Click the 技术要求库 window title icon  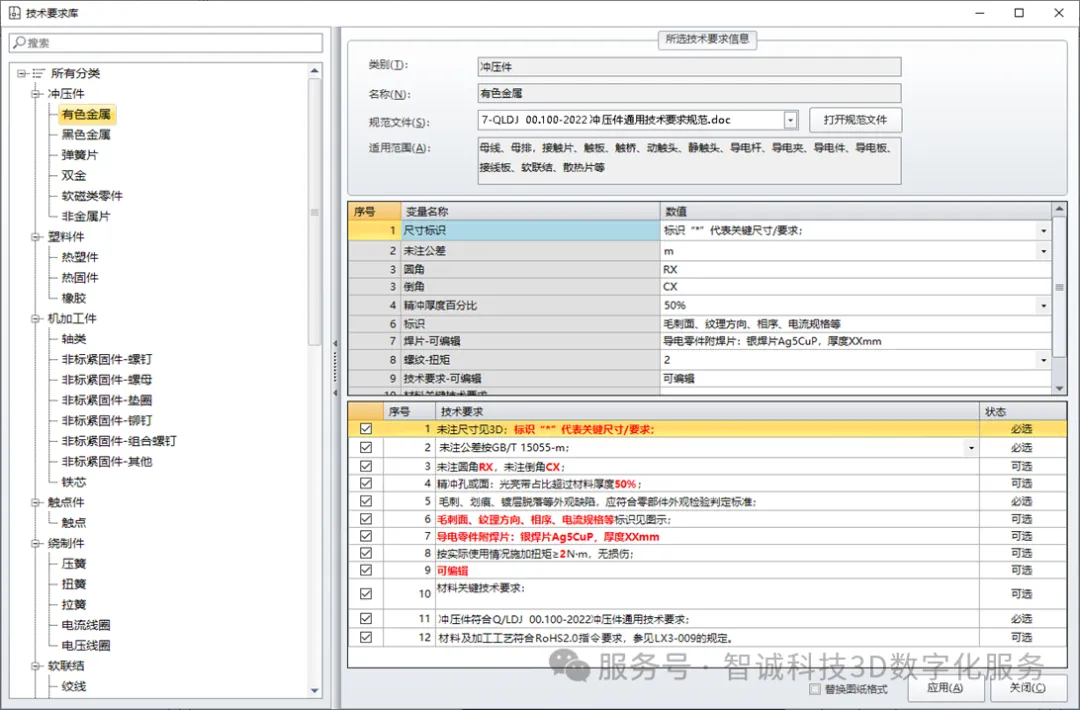[x=13, y=13]
